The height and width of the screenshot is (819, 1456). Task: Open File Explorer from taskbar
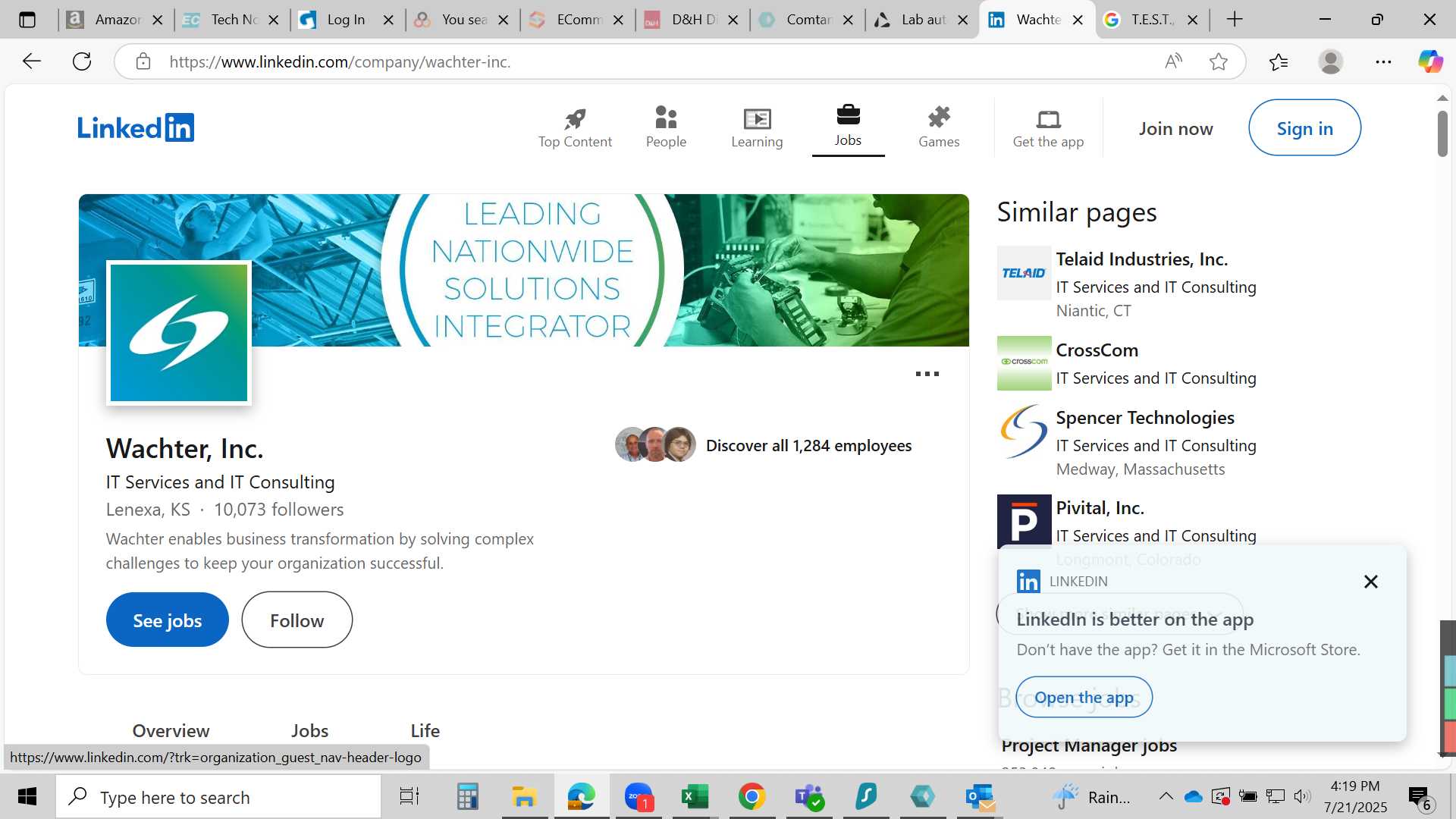524,797
